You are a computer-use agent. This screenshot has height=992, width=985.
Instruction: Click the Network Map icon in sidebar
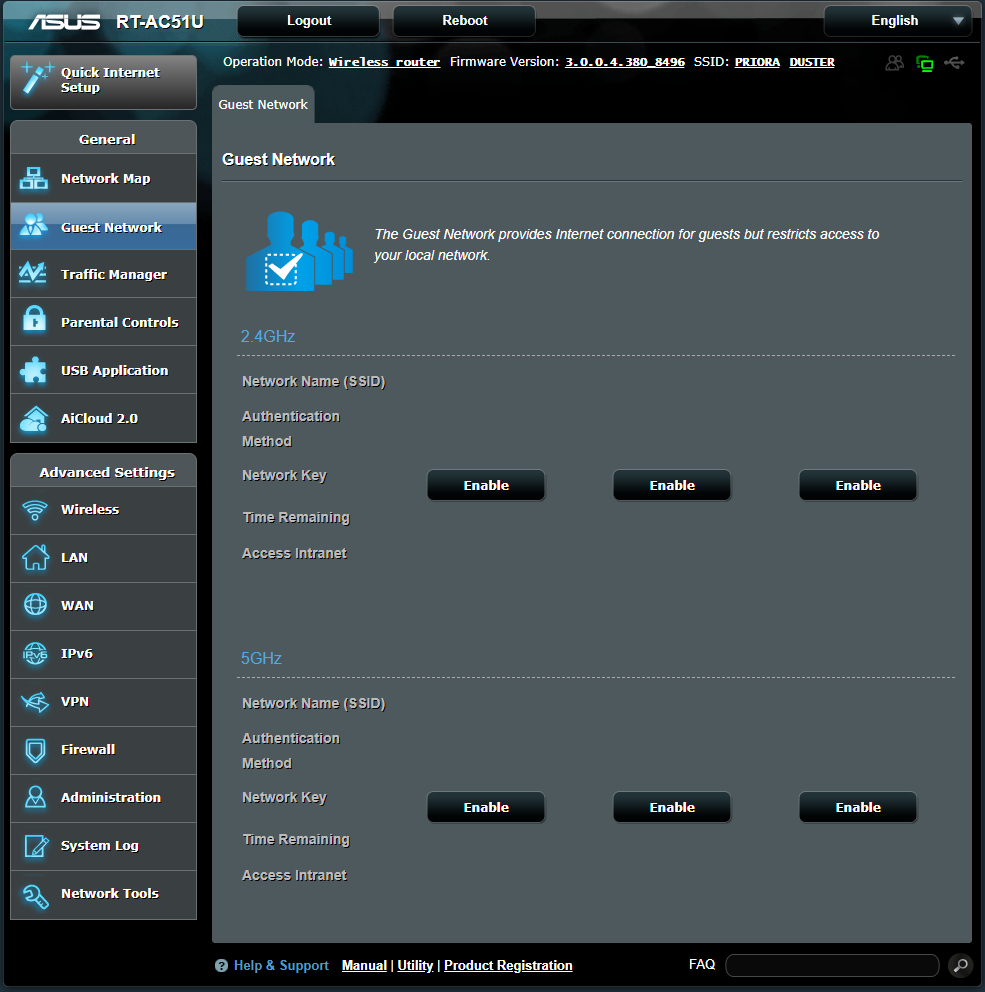[34, 178]
